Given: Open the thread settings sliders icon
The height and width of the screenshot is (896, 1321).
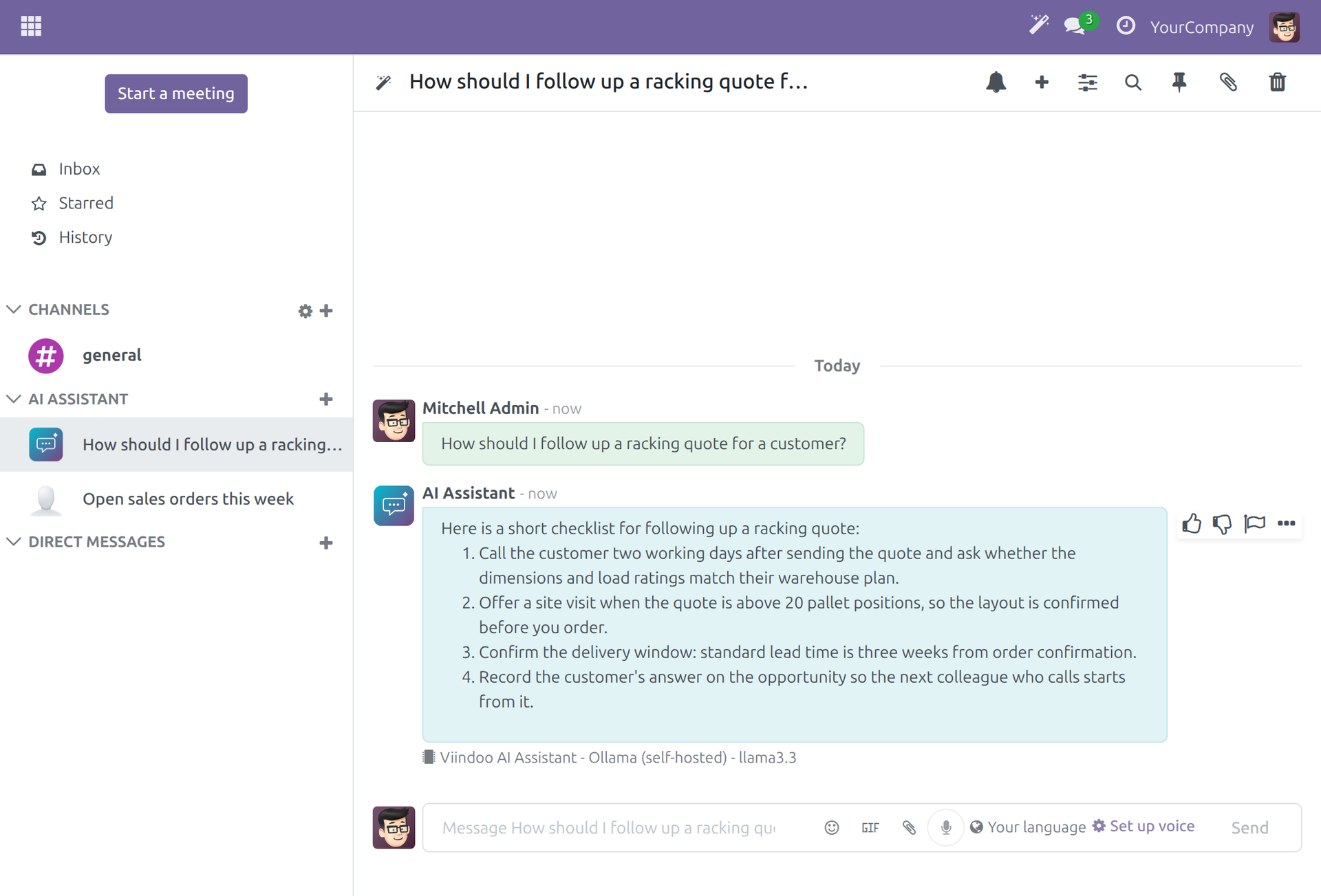Looking at the screenshot, I should click(x=1087, y=83).
